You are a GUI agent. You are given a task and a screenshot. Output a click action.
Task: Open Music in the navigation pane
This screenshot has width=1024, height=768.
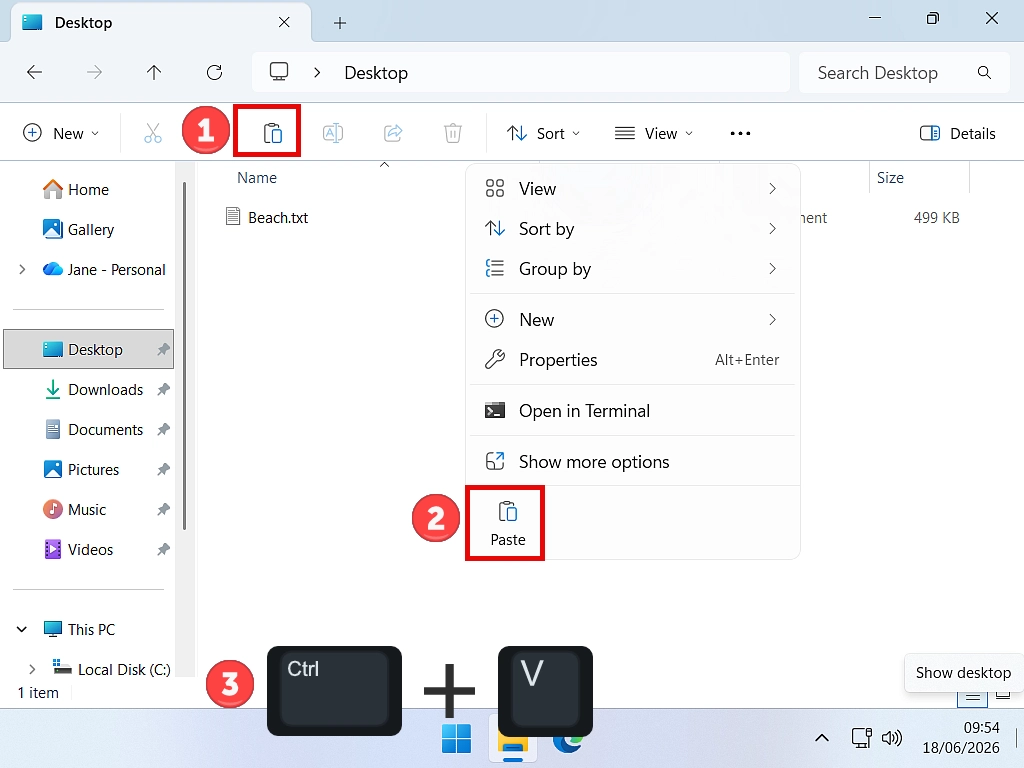tap(87, 509)
